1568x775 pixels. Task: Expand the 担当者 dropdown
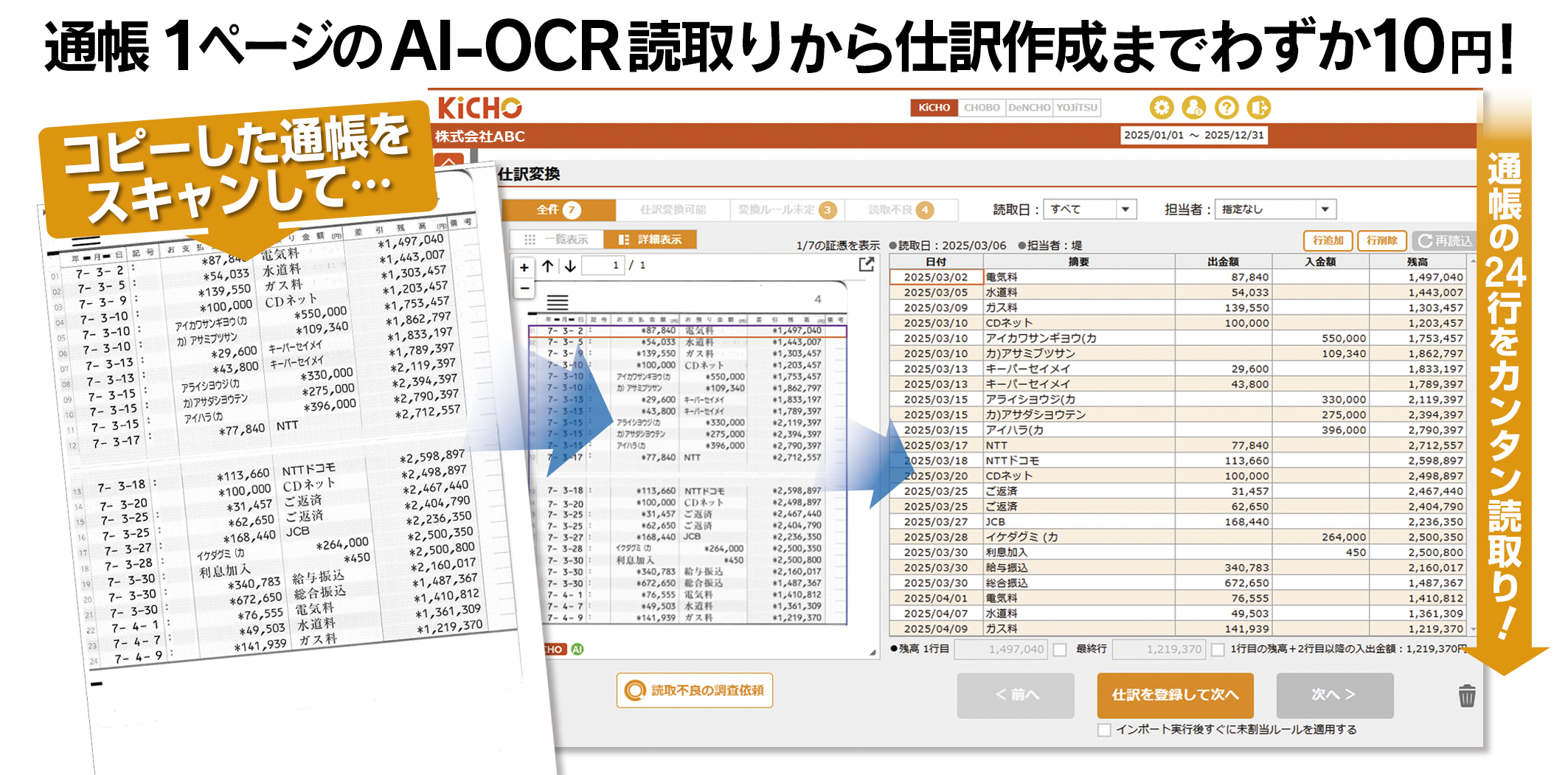[x=1325, y=209]
